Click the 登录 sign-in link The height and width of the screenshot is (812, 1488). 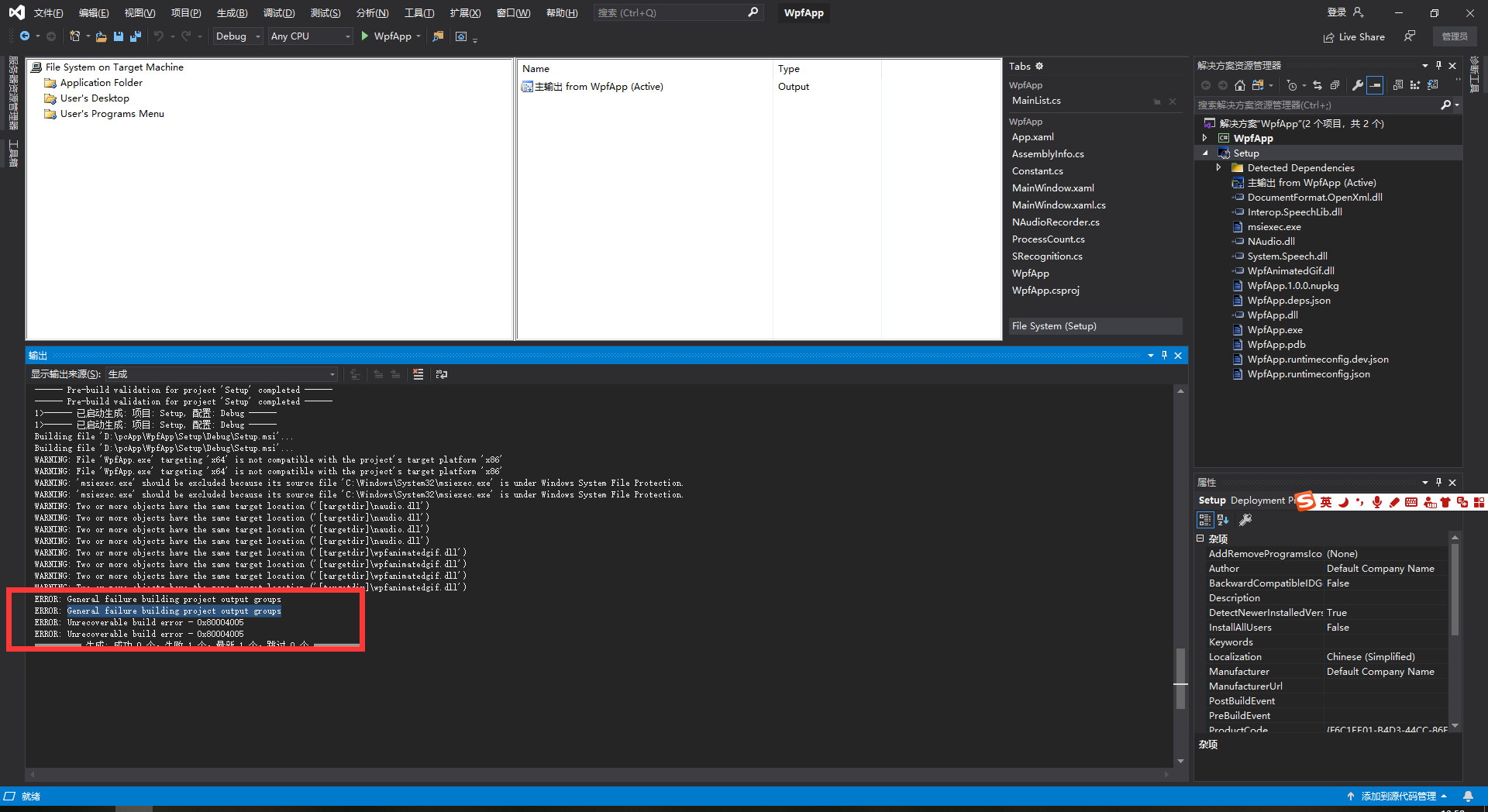1336,12
